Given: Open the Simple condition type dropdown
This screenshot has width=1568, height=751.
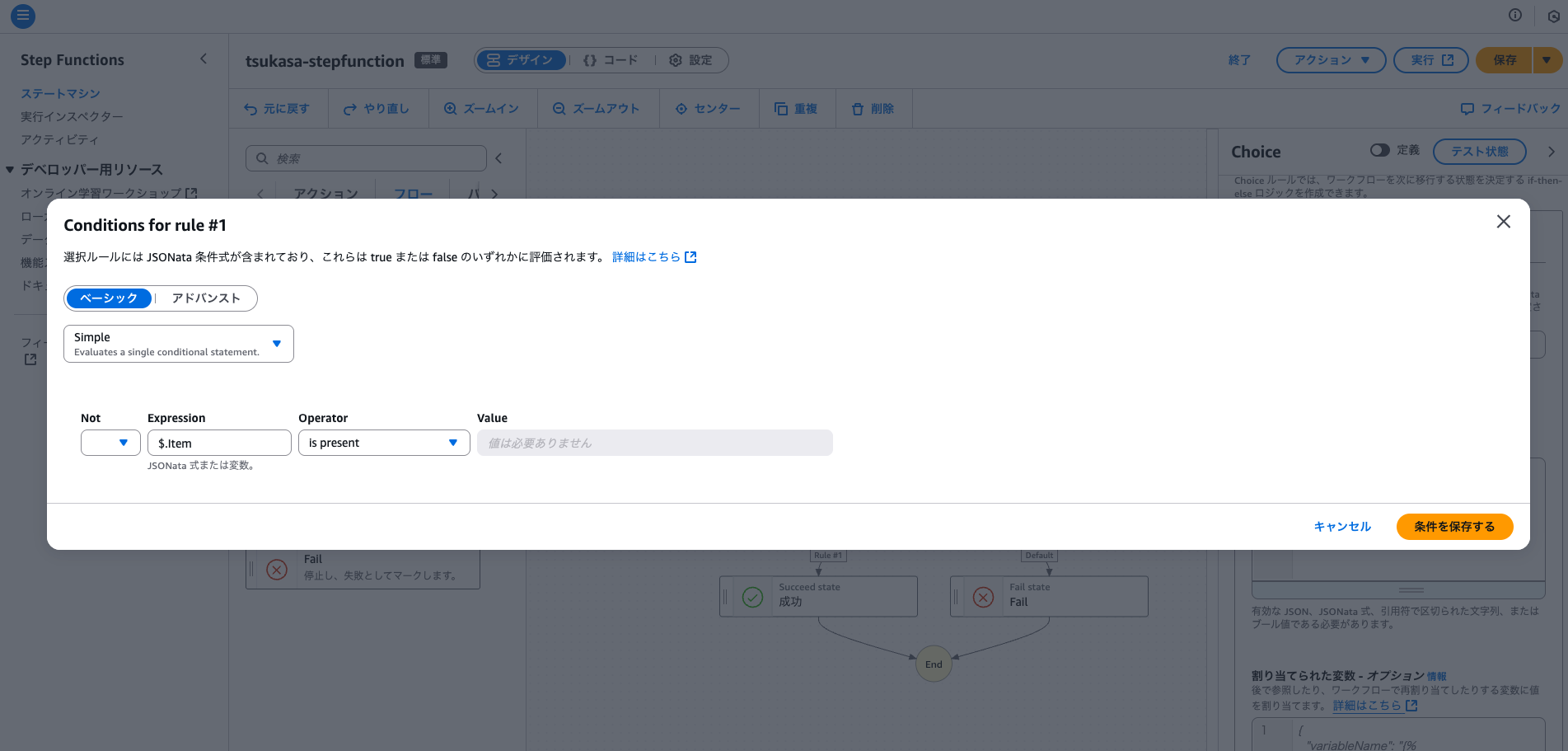Looking at the screenshot, I should (179, 344).
